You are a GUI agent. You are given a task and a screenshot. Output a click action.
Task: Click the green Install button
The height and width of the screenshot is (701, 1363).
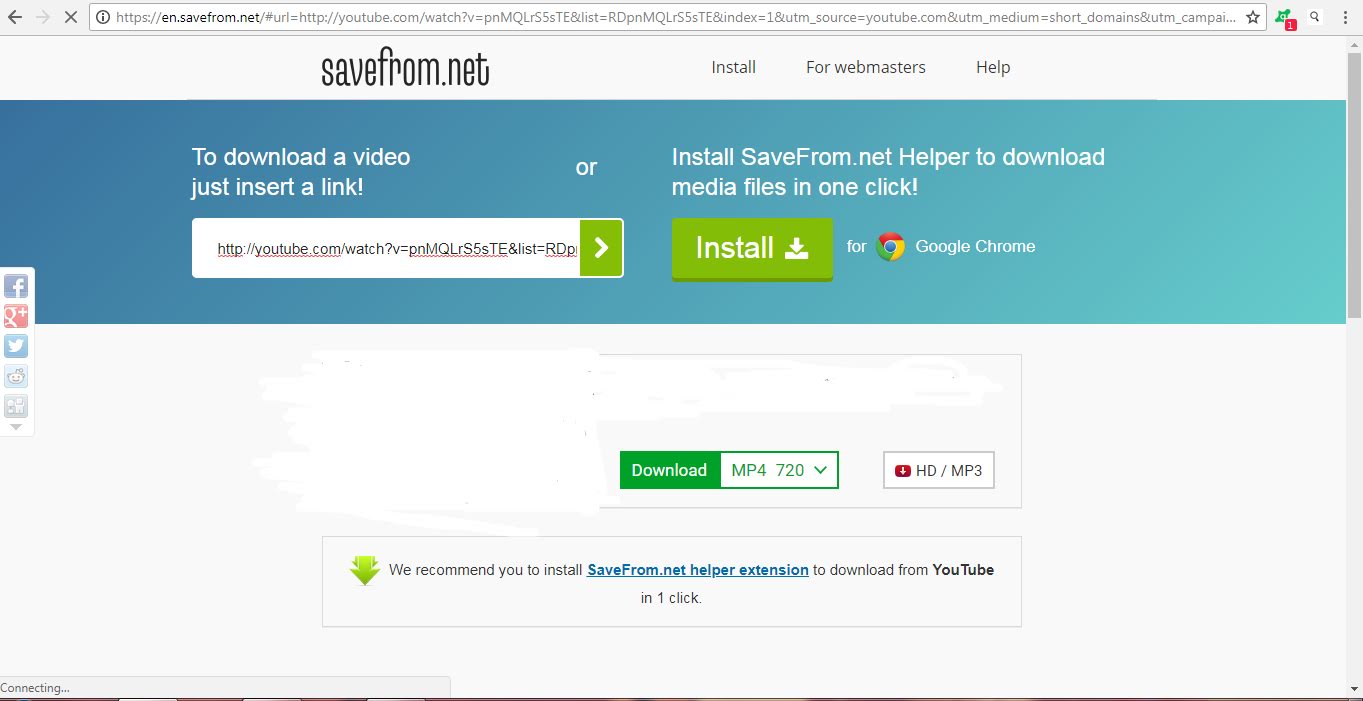click(752, 248)
